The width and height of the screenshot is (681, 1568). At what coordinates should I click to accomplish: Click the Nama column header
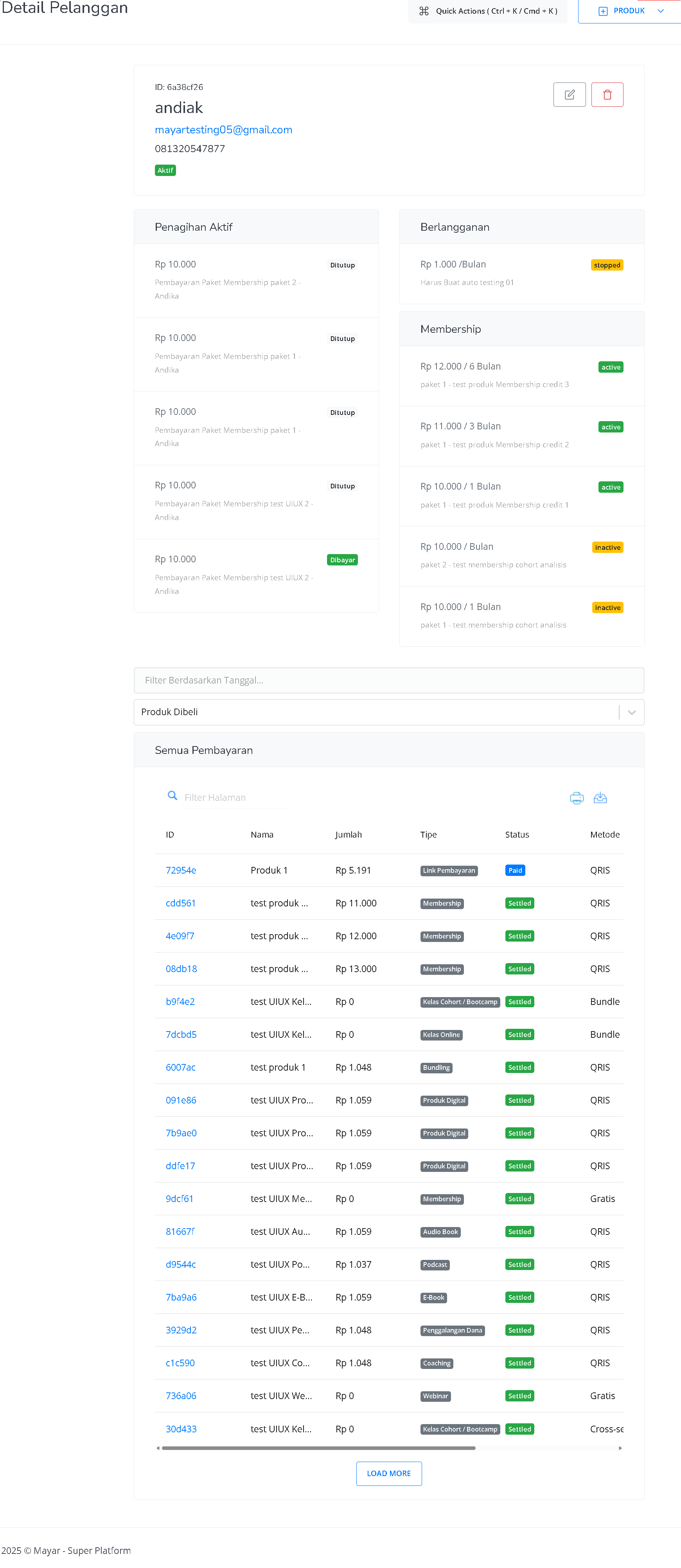262,835
